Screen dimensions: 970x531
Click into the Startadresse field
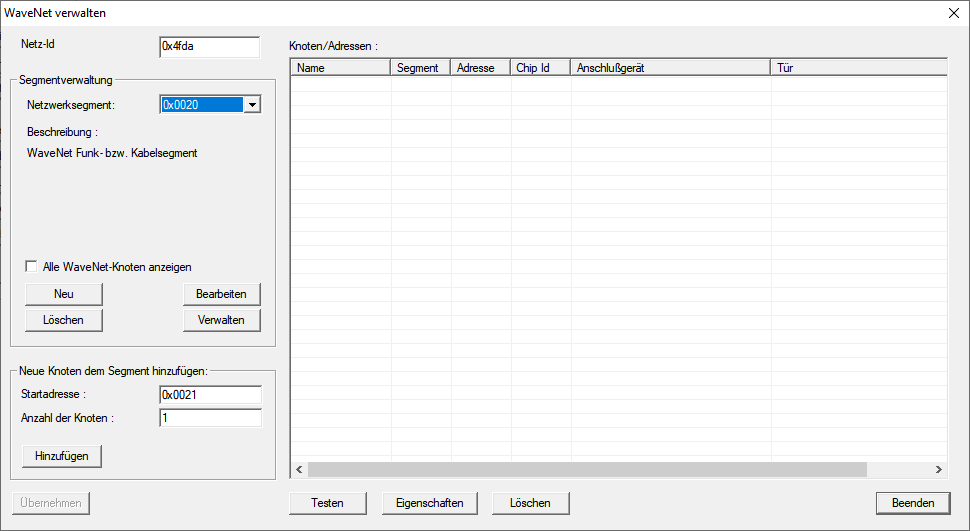(x=210, y=395)
